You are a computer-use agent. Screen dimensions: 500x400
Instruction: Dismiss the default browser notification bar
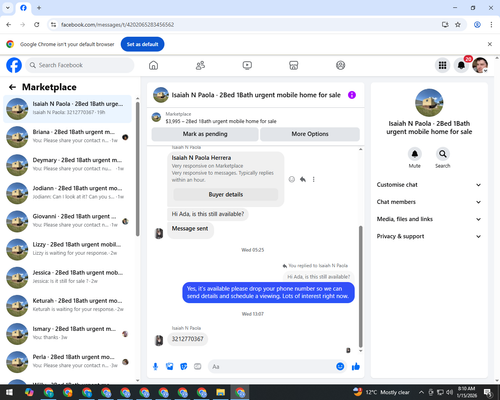pos(490,44)
